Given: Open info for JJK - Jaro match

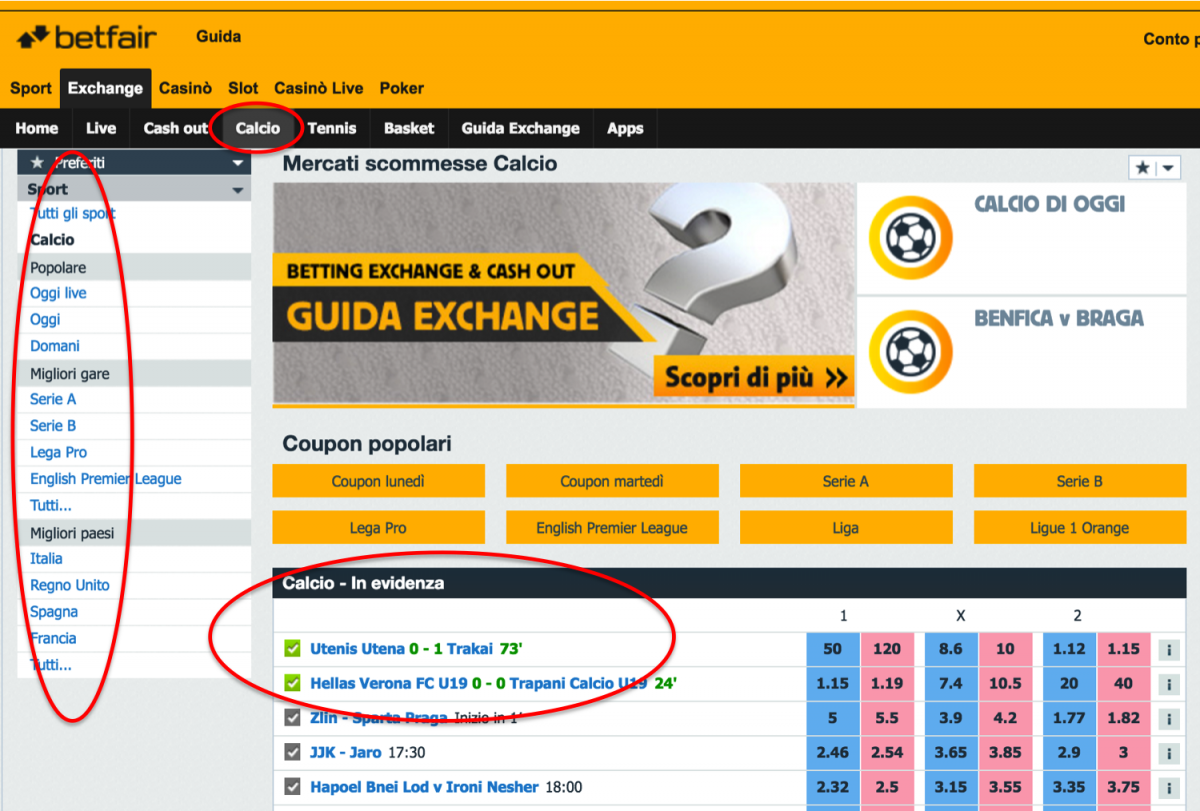Looking at the screenshot, I should pyautogui.click(x=1168, y=753).
